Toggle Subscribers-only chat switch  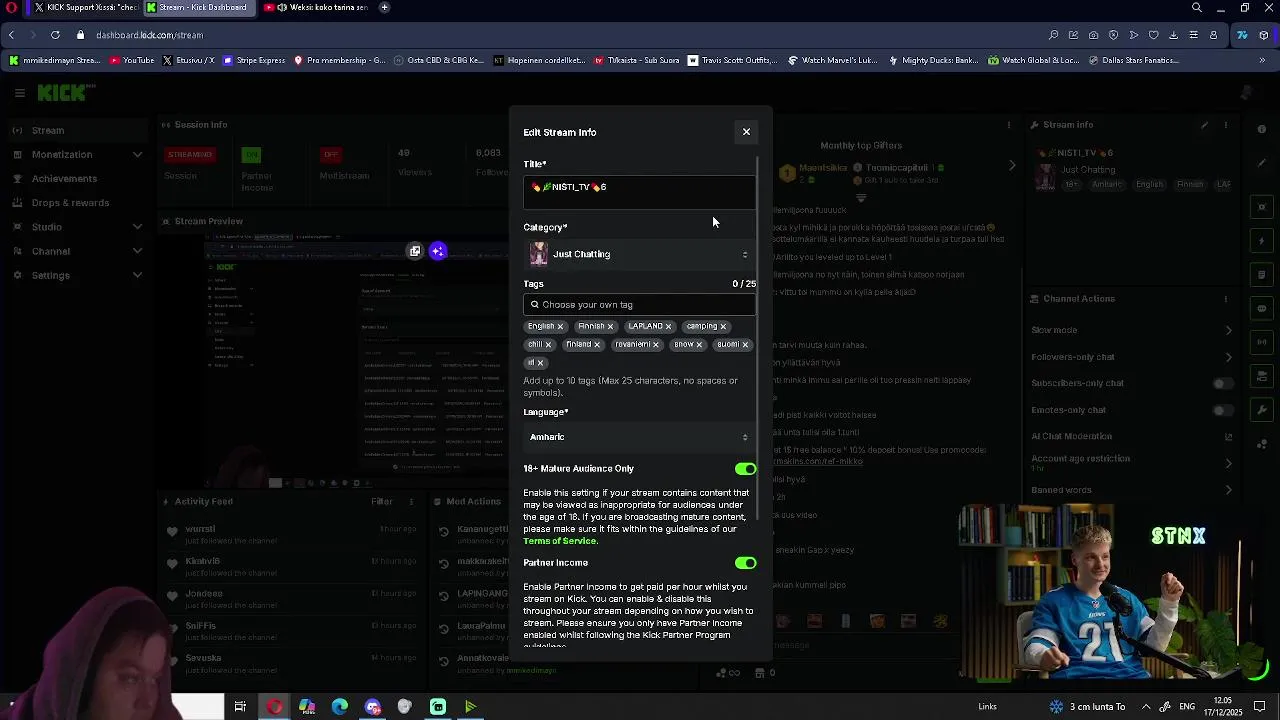pyautogui.click(x=1222, y=384)
